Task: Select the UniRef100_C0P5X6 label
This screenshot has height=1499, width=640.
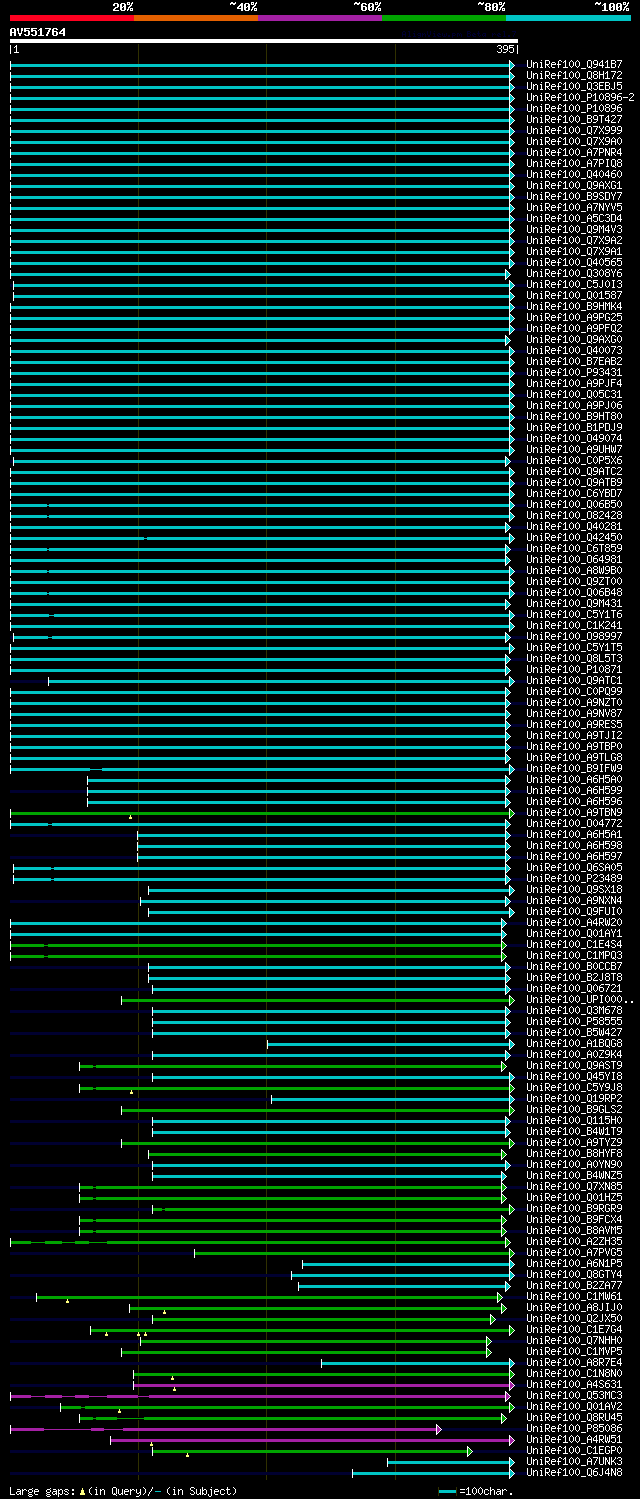Action: pyautogui.click(x=574, y=460)
